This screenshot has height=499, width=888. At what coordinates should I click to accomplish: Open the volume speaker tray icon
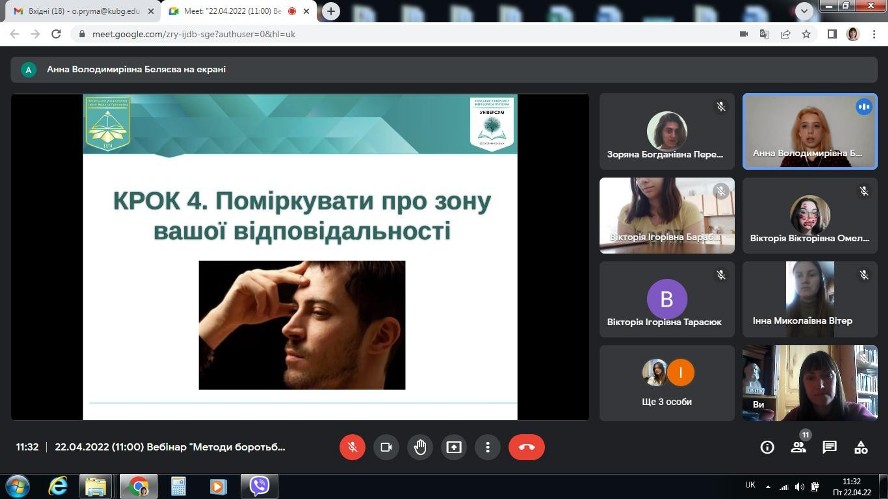click(x=799, y=487)
